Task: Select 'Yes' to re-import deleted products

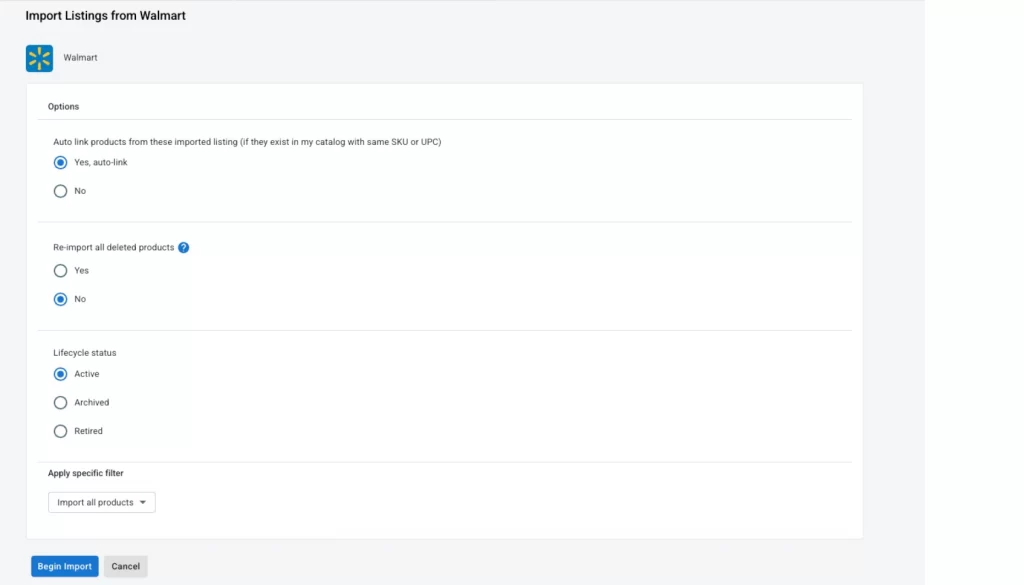Action: (x=60, y=271)
